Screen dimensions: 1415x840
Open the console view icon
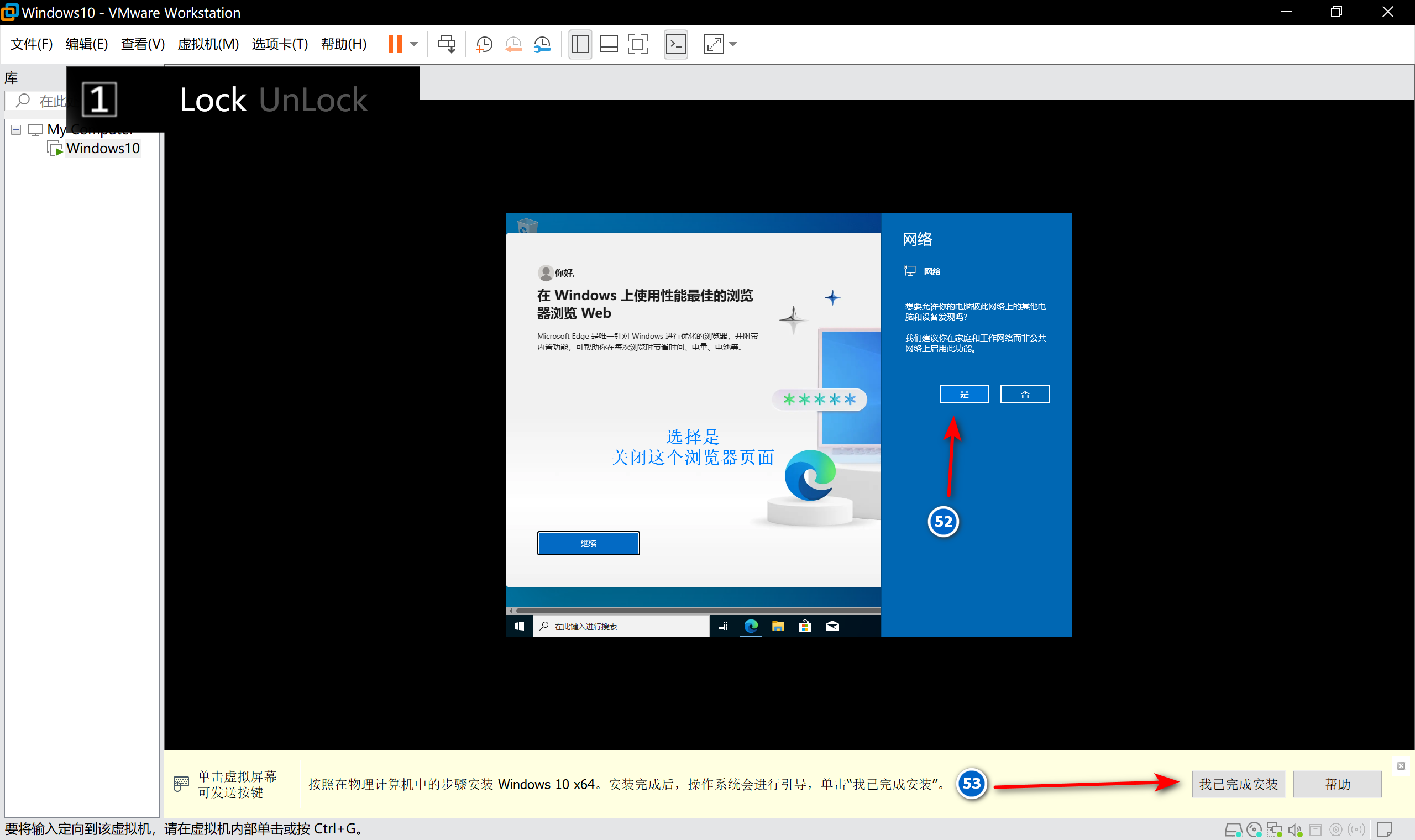pos(676,44)
